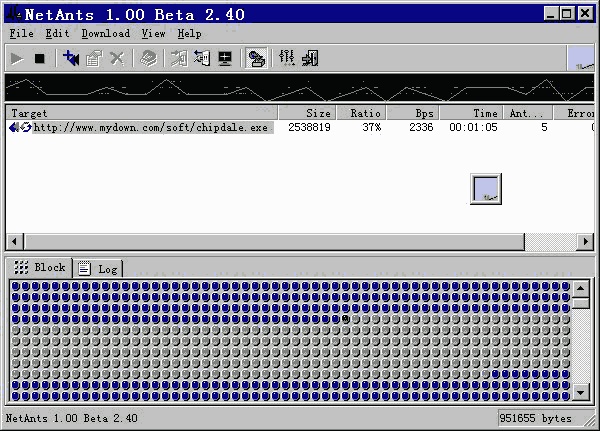This screenshot has width=600, height=431.
Task: Click the Start download play icon
Action: [17, 58]
